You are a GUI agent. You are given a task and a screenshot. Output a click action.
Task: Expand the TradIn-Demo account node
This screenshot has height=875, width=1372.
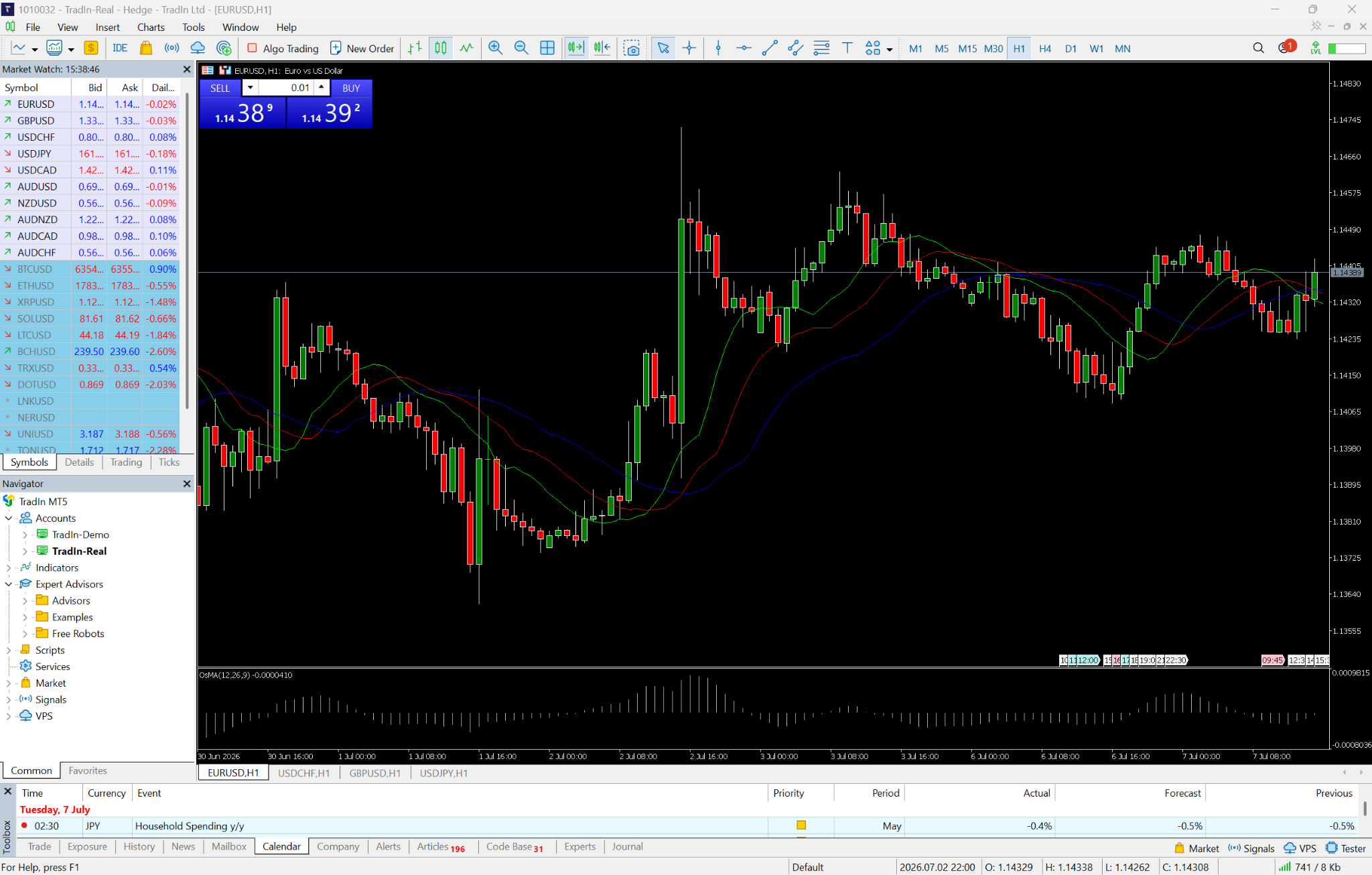click(x=25, y=535)
